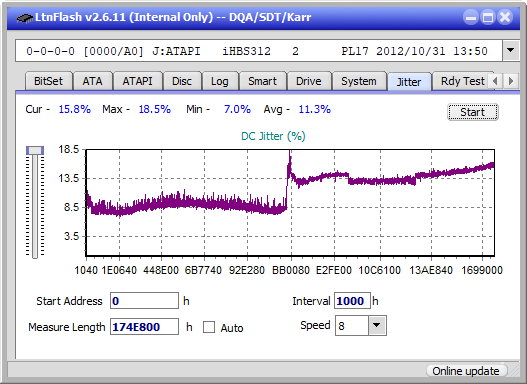Select the Jitter tab
The height and width of the screenshot is (384, 527).
point(409,82)
